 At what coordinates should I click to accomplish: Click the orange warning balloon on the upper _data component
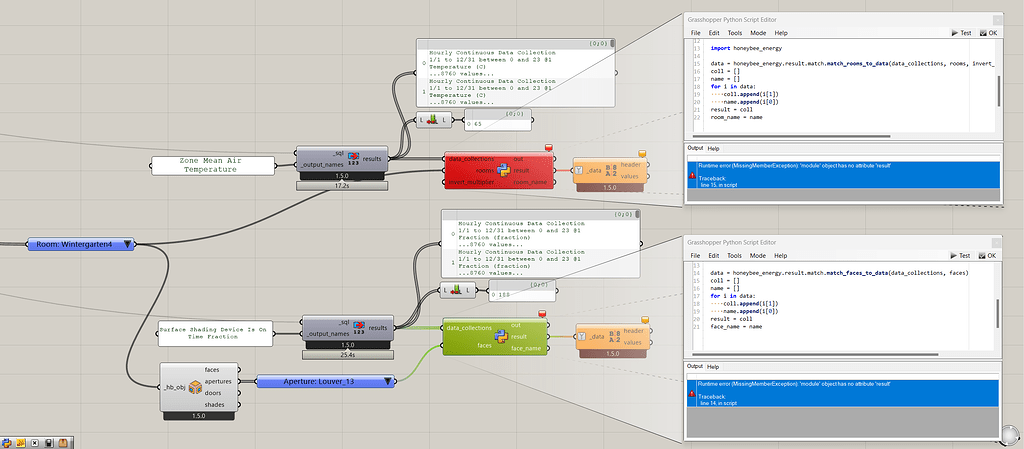[x=644, y=153]
